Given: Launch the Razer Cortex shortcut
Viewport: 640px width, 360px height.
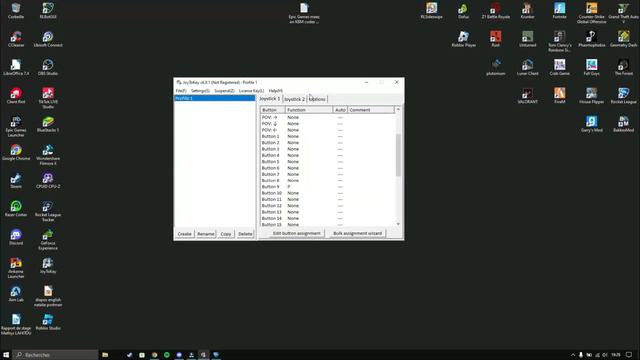Looking at the screenshot, I should pos(16,209).
